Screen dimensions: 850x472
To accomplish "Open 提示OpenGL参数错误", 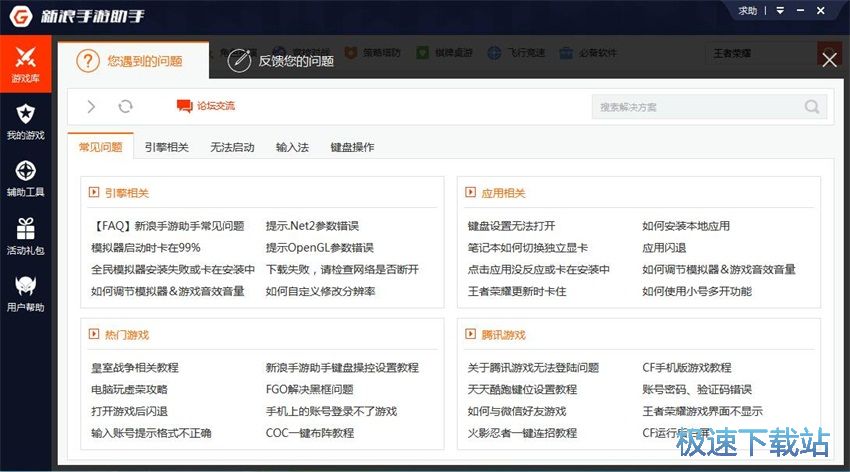I will 320,248.
